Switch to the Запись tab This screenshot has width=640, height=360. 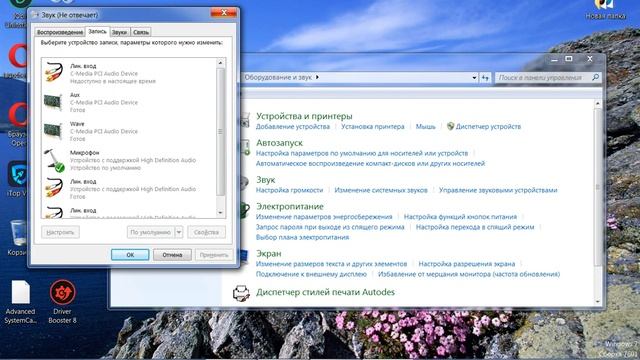pos(97,31)
